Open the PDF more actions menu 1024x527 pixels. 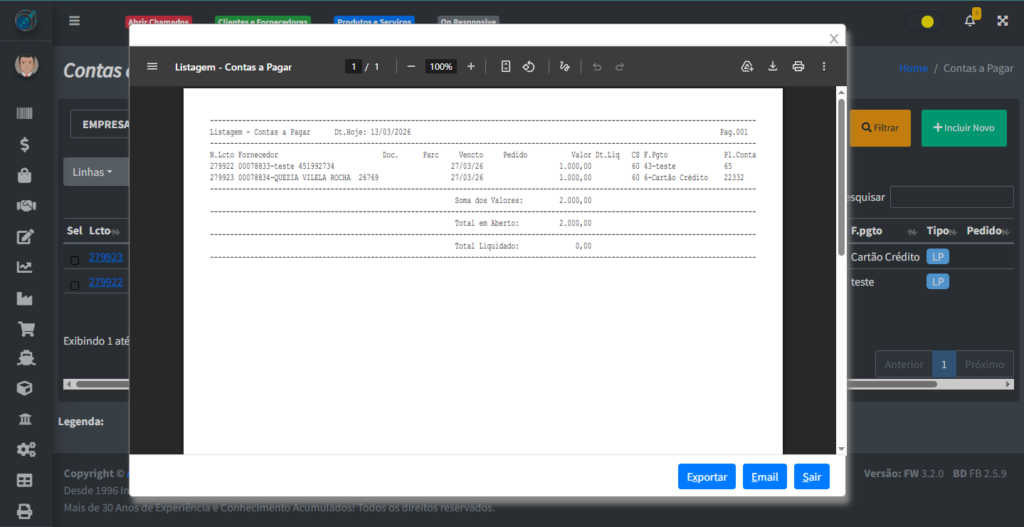[x=824, y=66]
